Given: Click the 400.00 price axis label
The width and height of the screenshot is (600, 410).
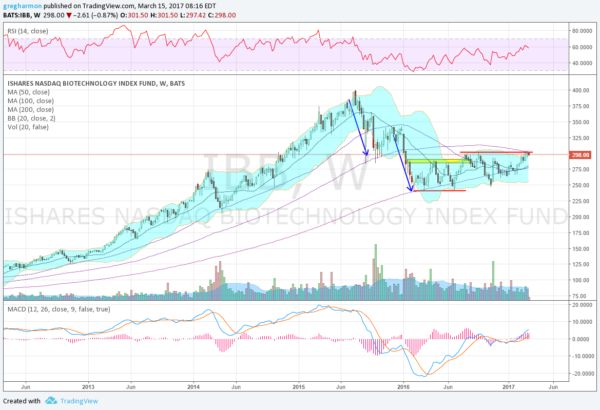Looking at the screenshot, I should [580, 90].
